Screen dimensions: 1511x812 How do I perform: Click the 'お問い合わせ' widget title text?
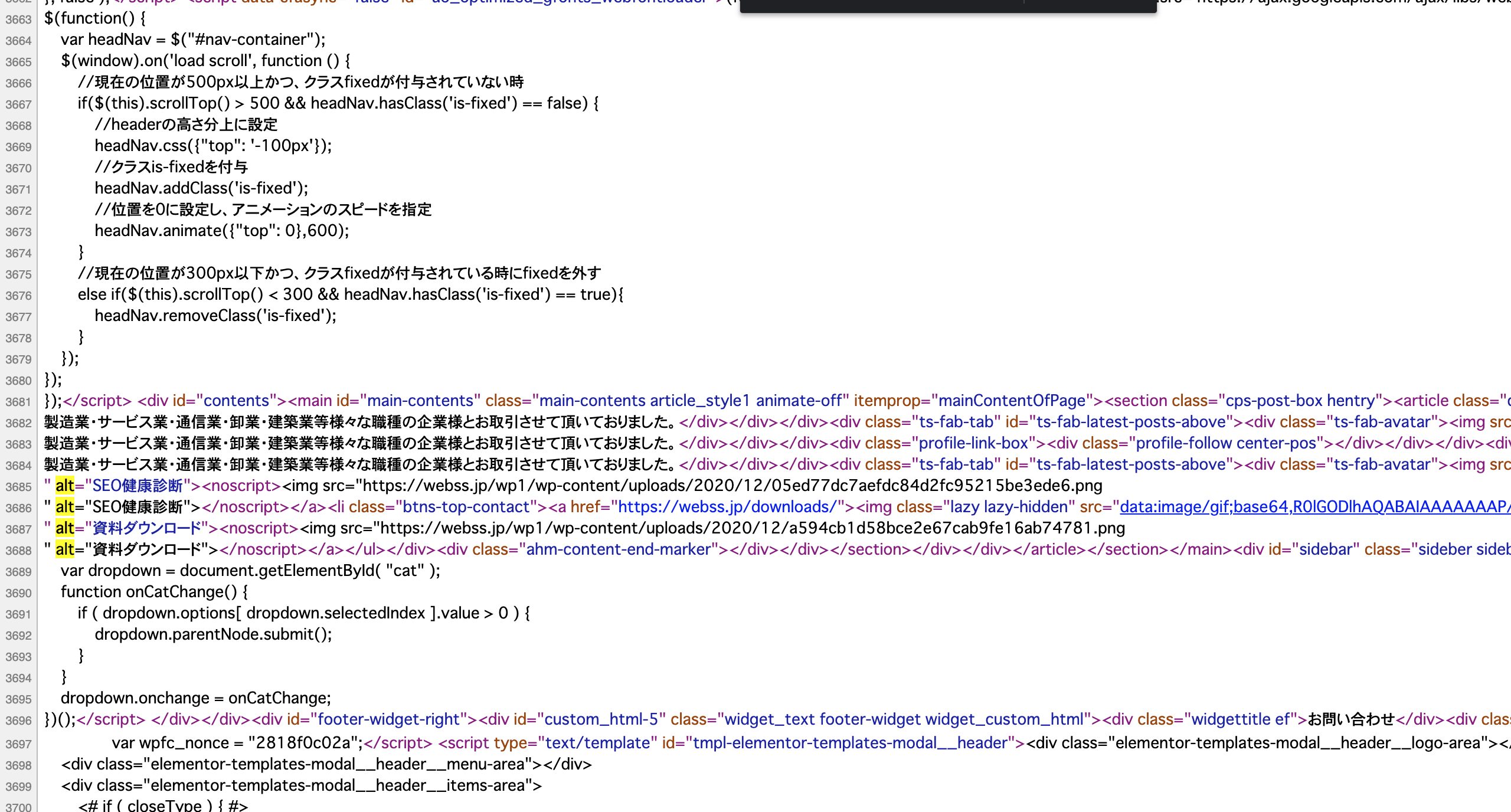point(1352,719)
